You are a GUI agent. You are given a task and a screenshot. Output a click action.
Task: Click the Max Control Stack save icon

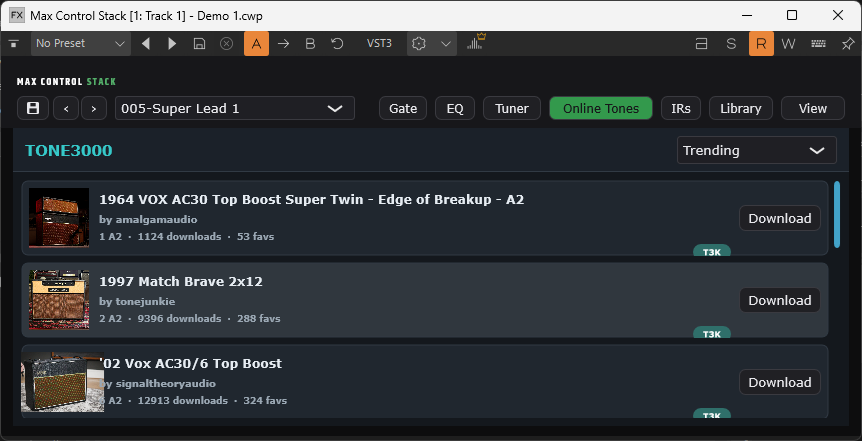click(33, 108)
